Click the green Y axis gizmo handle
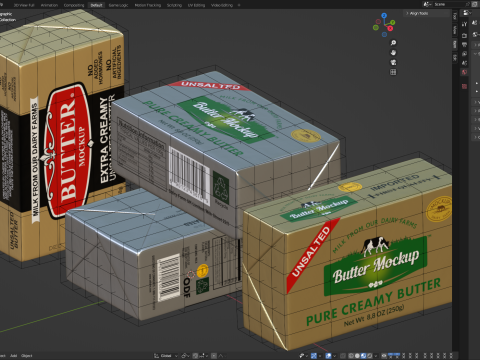 coord(393,22)
